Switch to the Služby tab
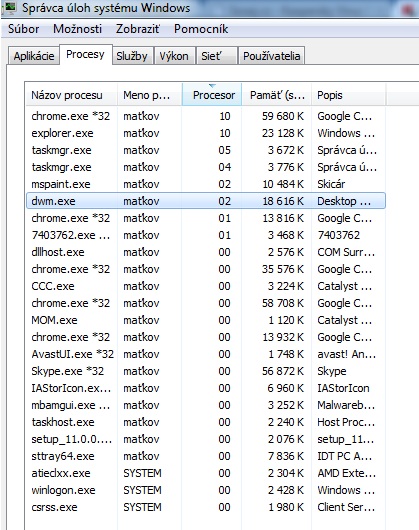The height and width of the screenshot is (530, 419). 132,56
